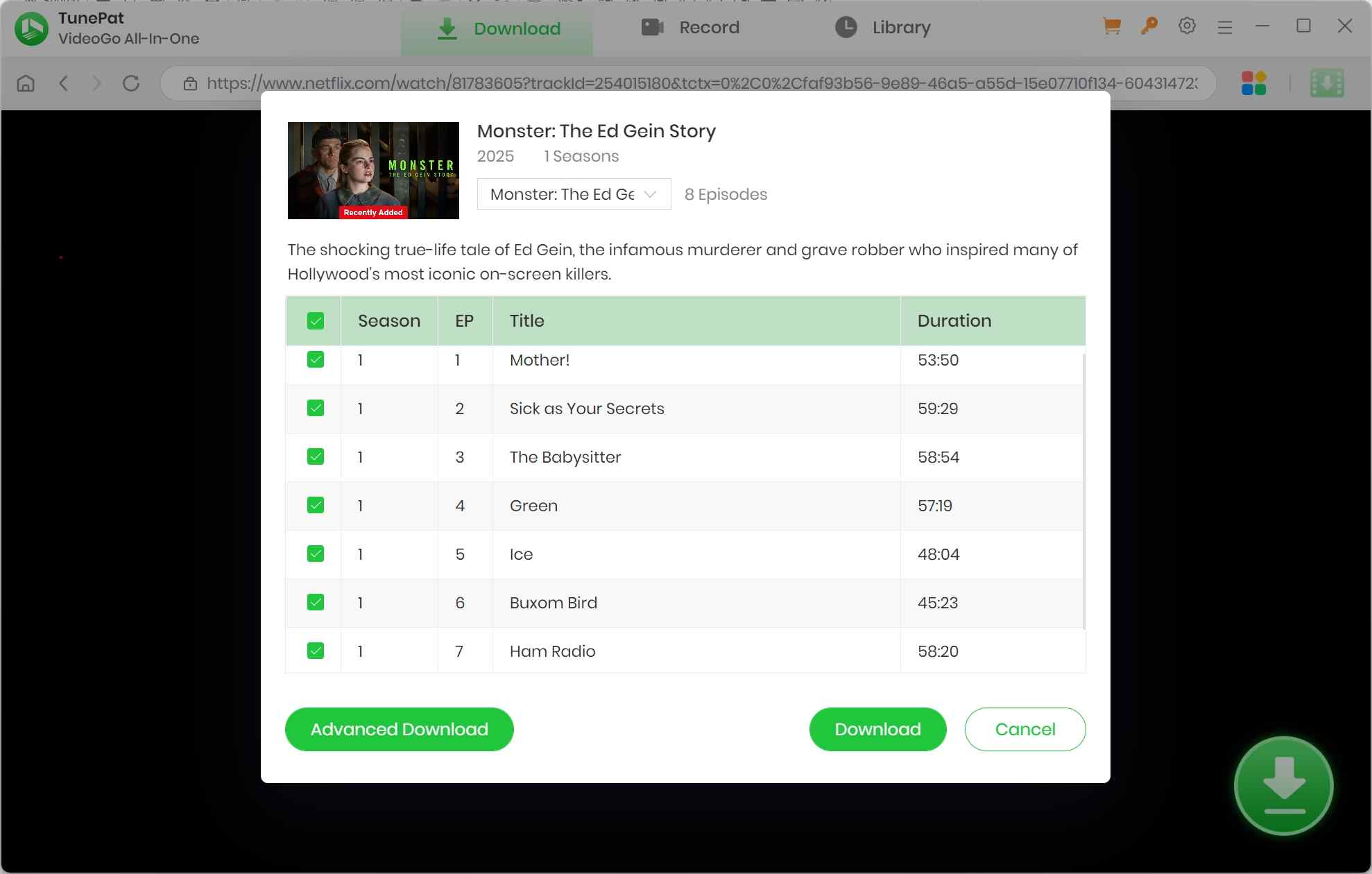This screenshot has width=1372, height=874.
Task: Open the Library tab
Action: (x=882, y=28)
